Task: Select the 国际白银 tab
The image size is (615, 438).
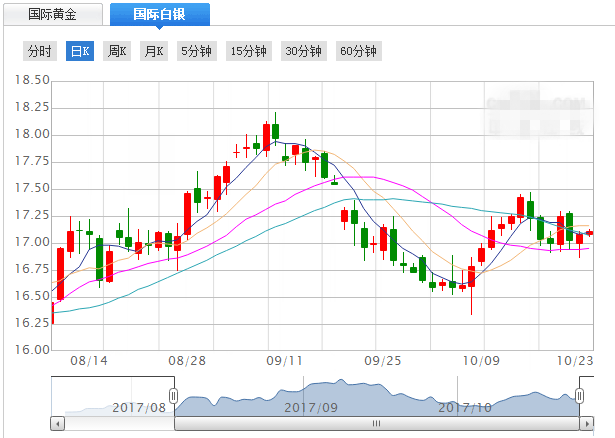Action: click(160, 15)
